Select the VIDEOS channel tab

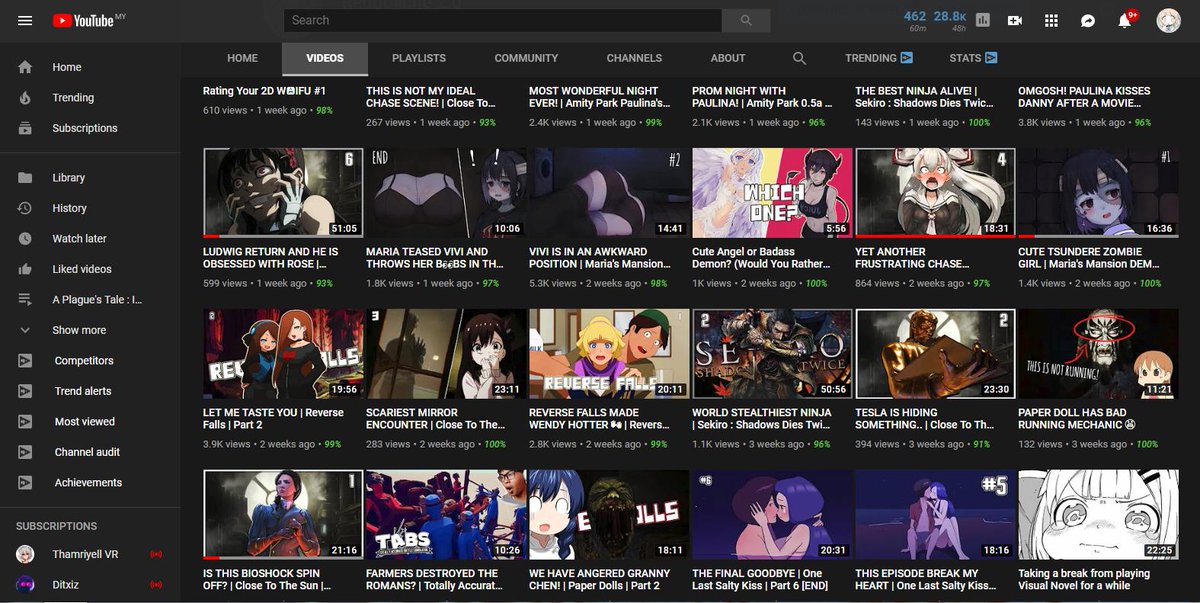pos(325,58)
